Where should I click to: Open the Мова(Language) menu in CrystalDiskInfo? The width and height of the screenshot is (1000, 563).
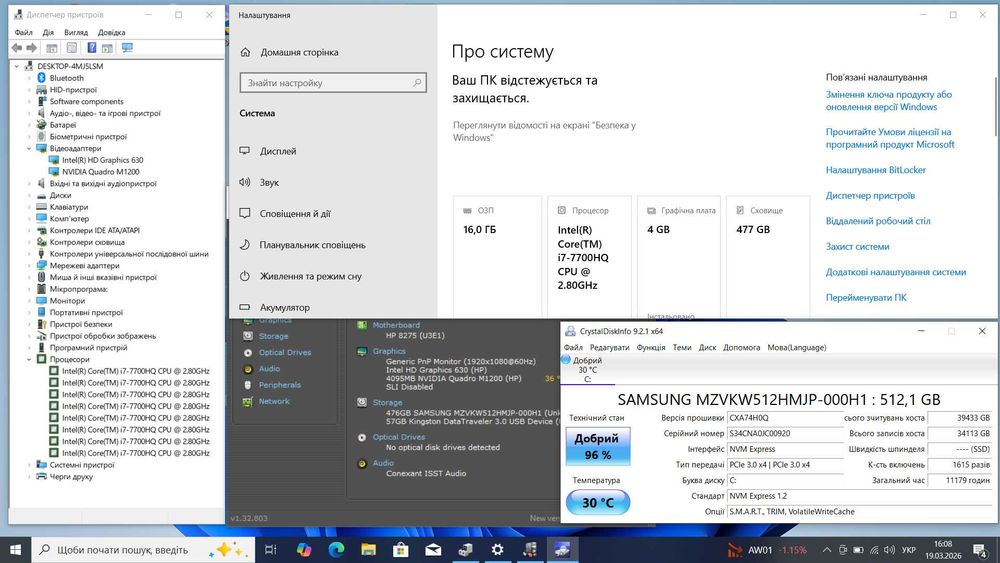point(797,347)
